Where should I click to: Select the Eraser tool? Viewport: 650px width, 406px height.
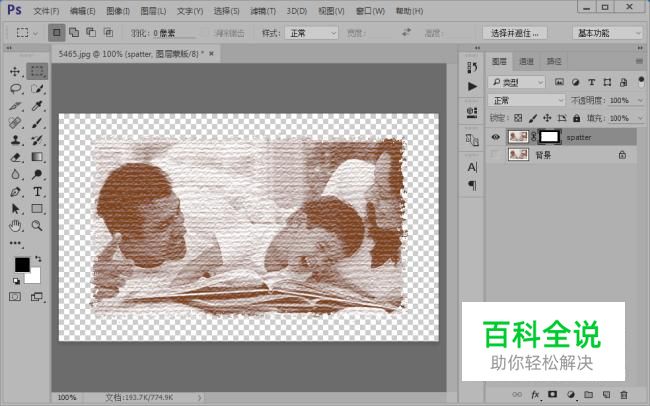coord(15,157)
